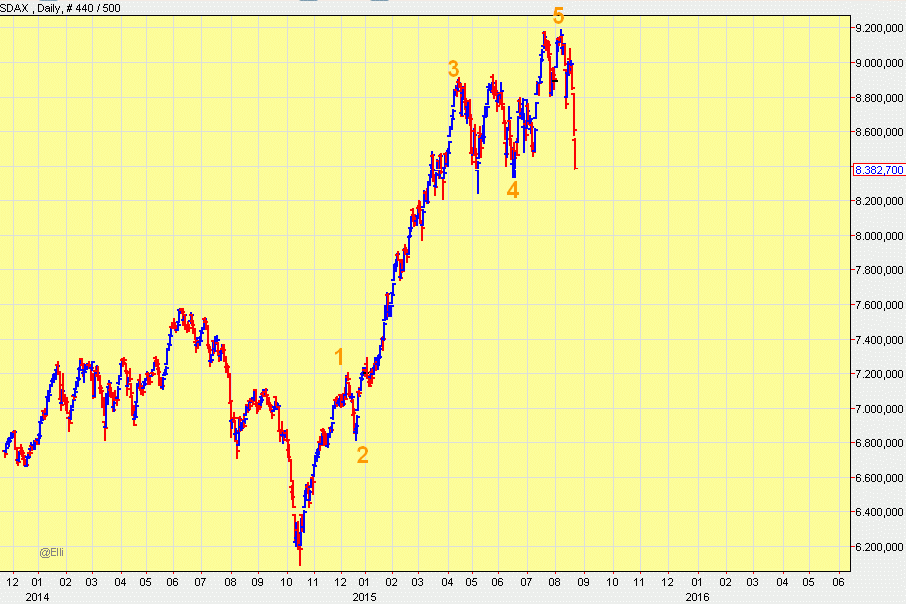The height and width of the screenshot is (604, 906).
Task: Select the orange wave label 2
Action: pos(362,455)
